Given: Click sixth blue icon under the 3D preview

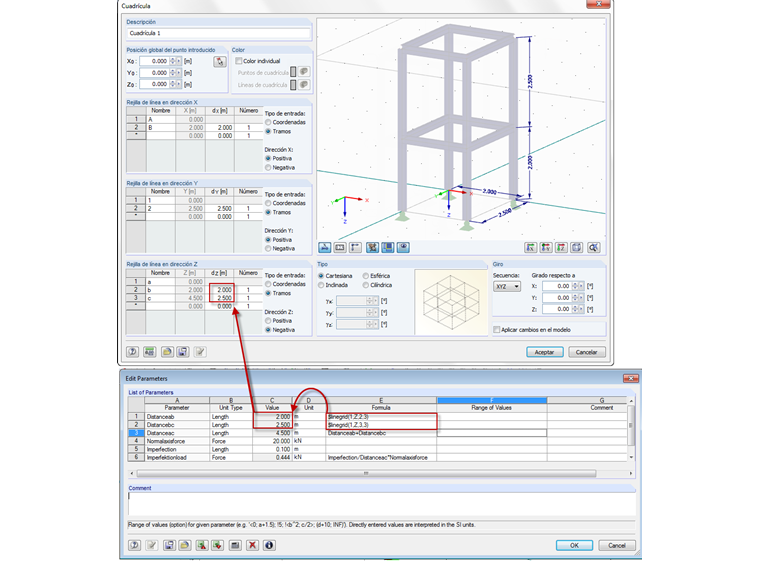Looking at the screenshot, I should pyautogui.click(x=403, y=248).
